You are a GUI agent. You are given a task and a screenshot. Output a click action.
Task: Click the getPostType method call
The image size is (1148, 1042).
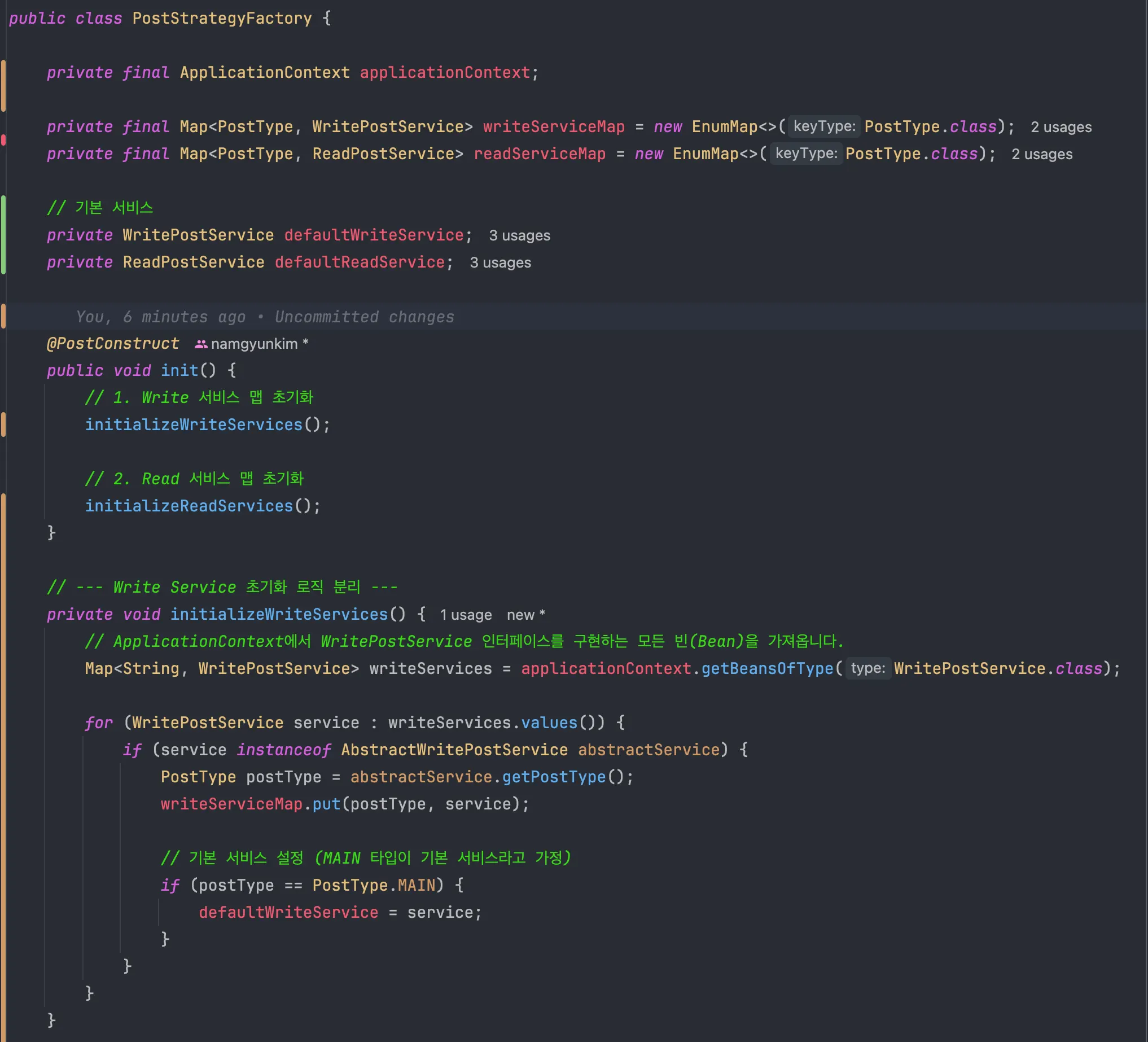click(x=554, y=777)
